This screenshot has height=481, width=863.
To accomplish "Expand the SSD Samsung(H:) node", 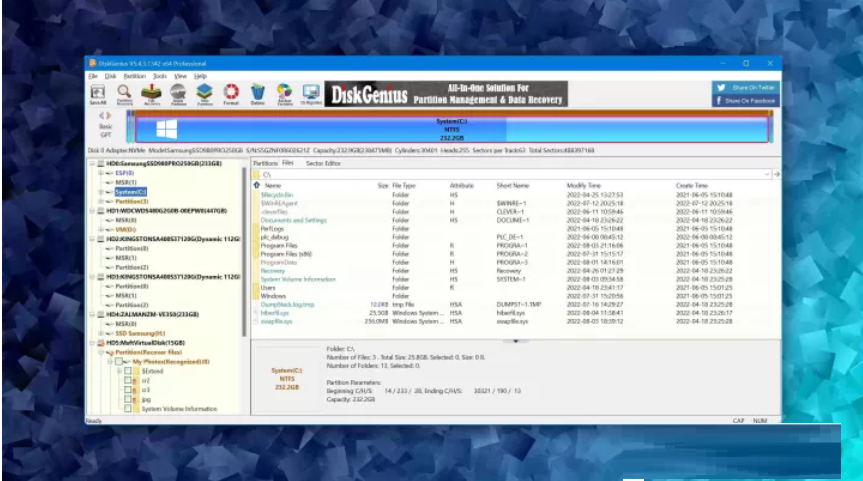I will 101,334.
